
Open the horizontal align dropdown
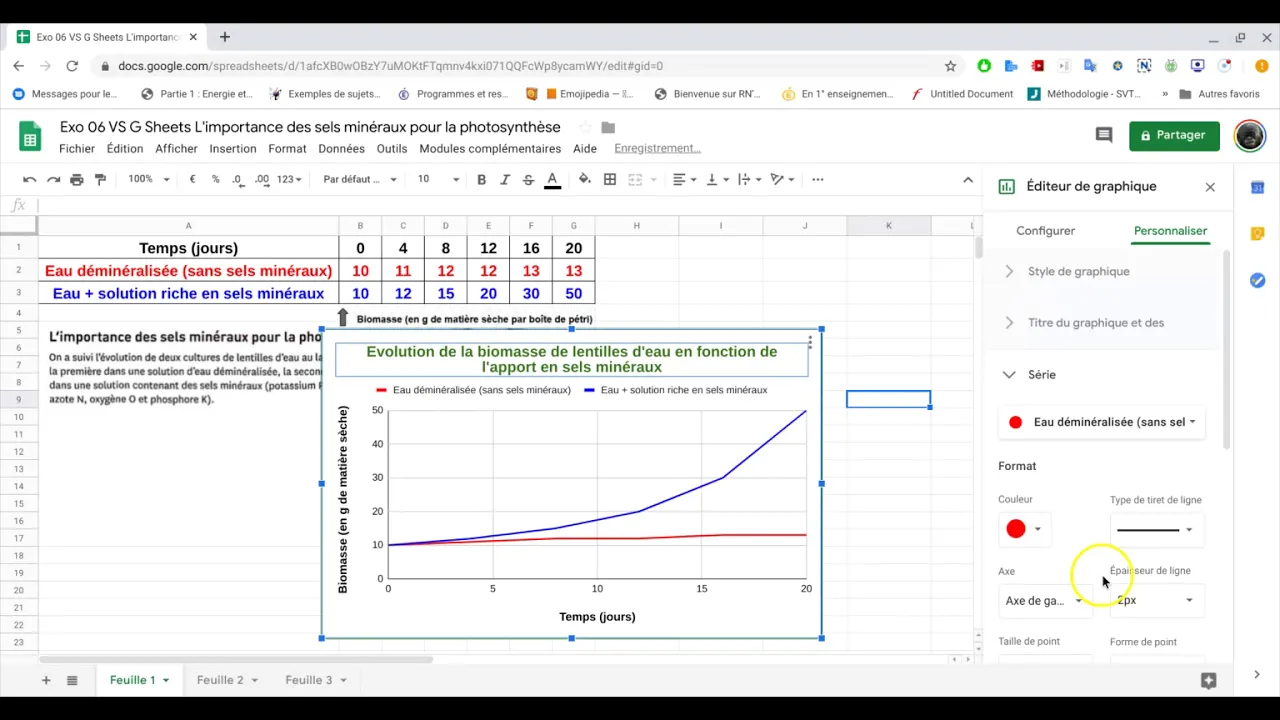coord(685,179)
